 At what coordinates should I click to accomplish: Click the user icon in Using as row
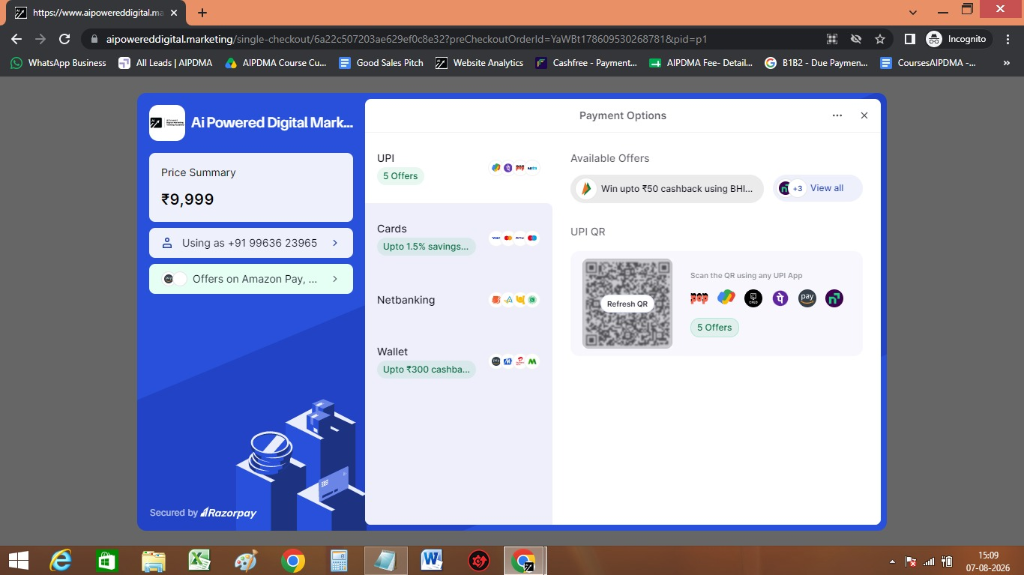tap(167, 243)
